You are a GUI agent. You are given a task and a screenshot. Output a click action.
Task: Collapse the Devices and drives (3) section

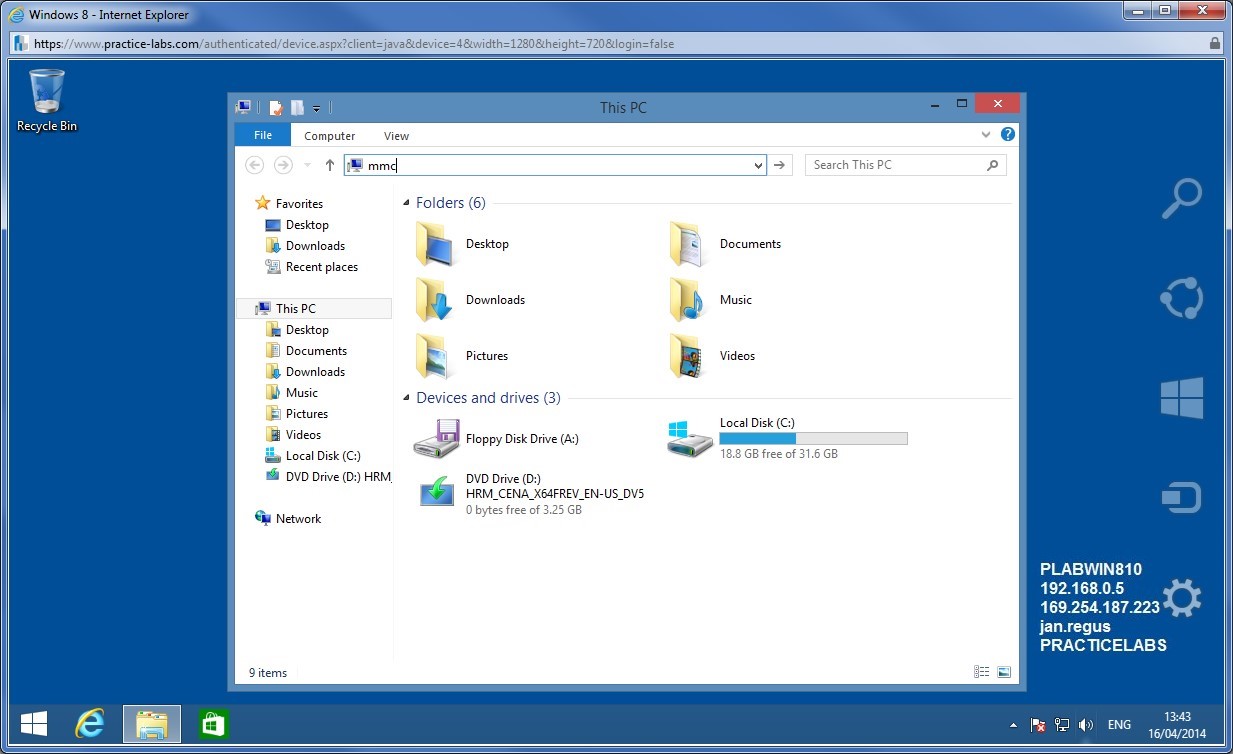click(x=405, y=397)
